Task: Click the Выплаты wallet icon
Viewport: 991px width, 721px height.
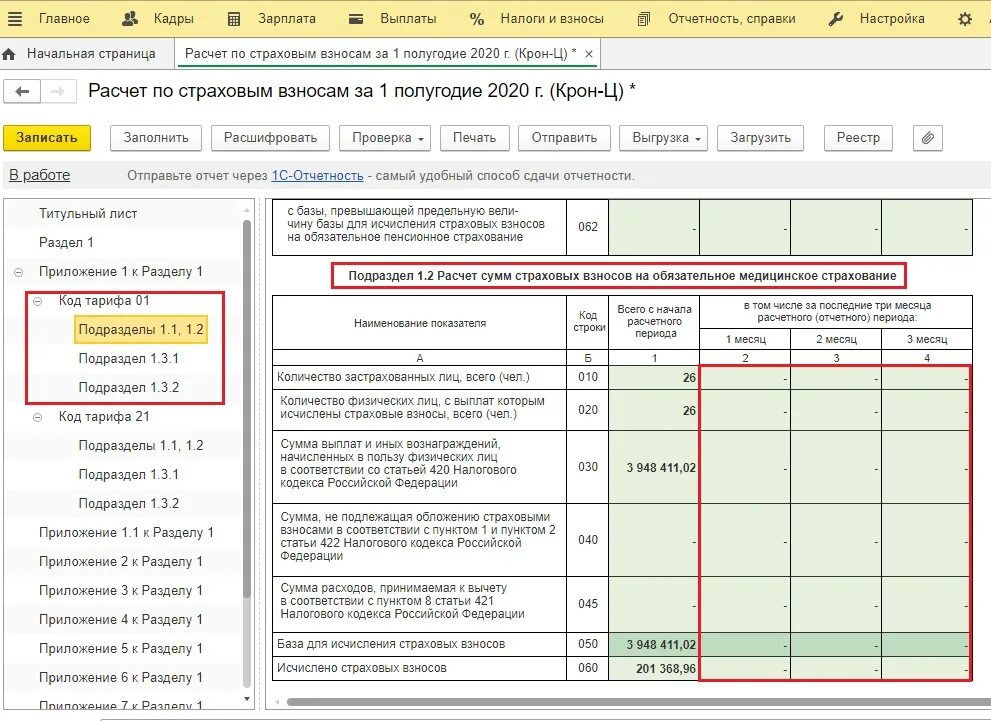Action: tap(356, 20)
